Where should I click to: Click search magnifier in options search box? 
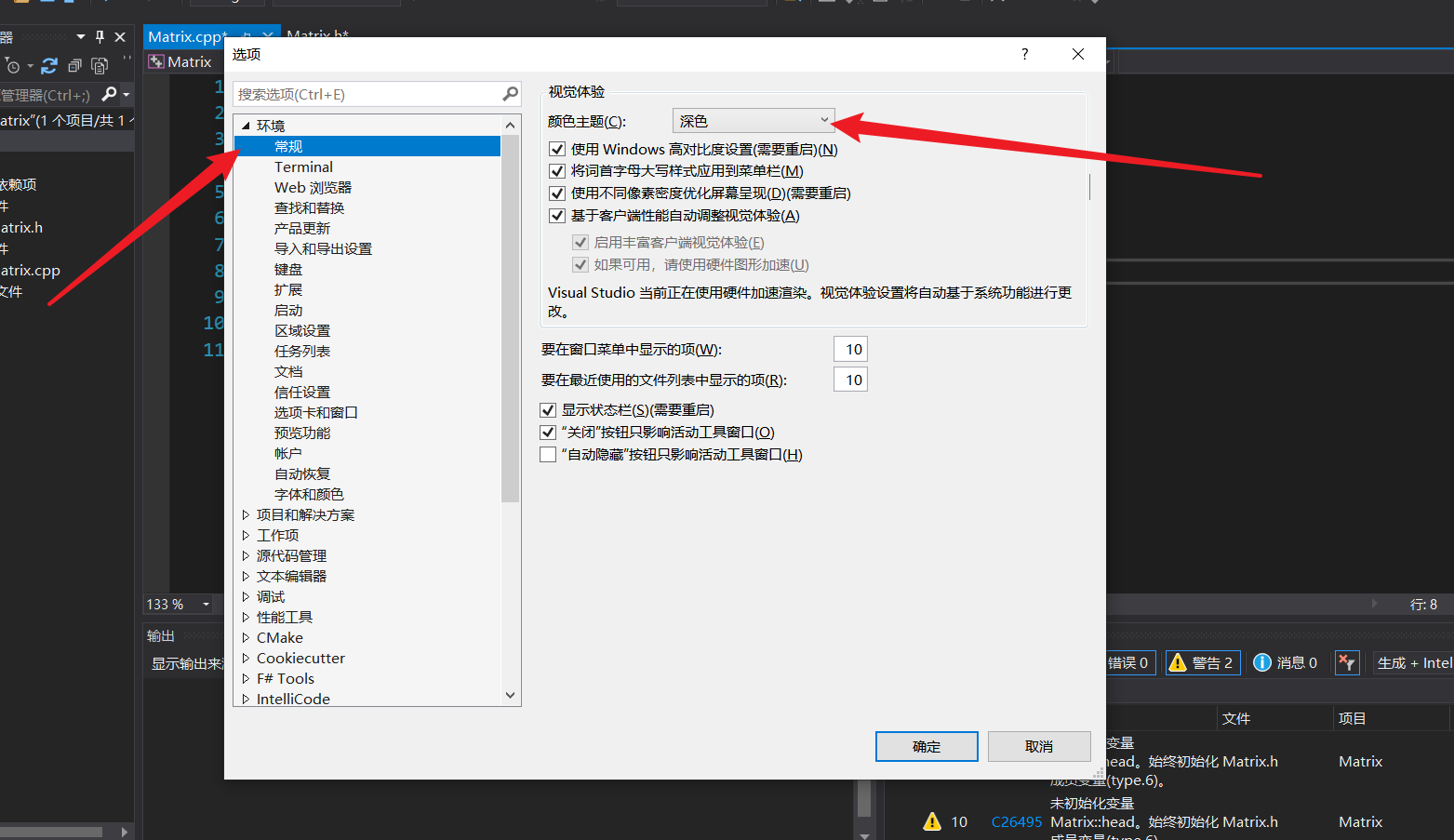[510, 94]
